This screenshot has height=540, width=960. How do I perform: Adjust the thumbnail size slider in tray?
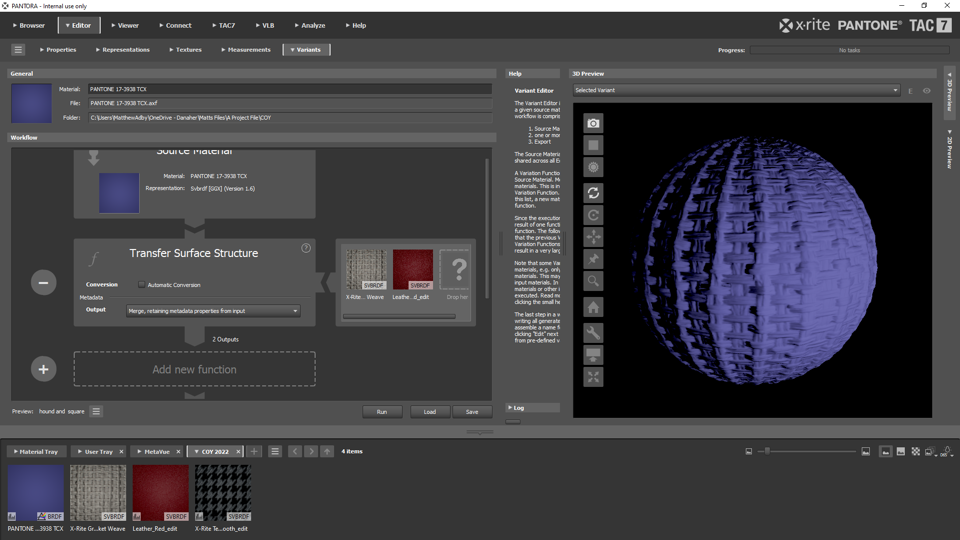767,452
